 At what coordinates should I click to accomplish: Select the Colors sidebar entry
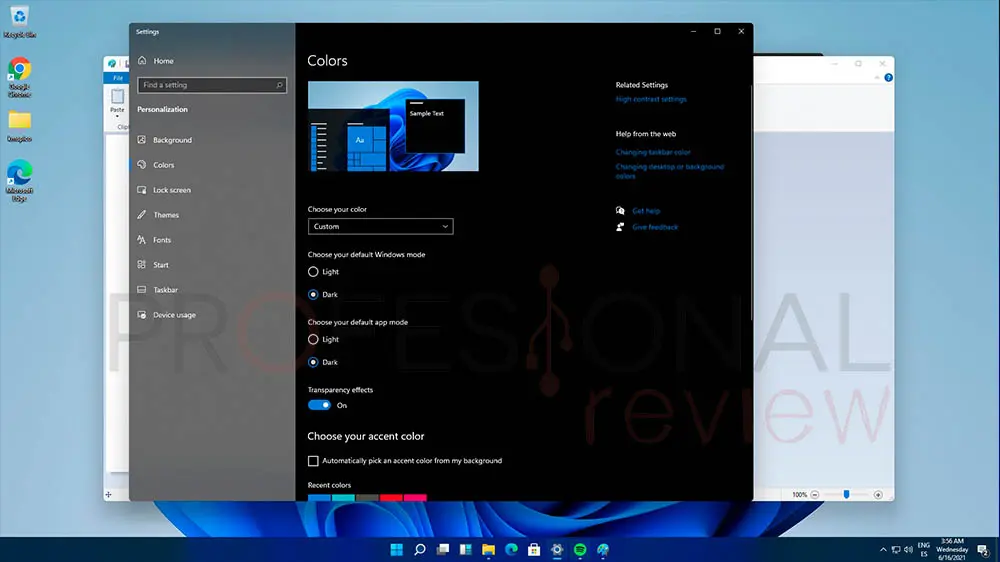tap(156, 165)
